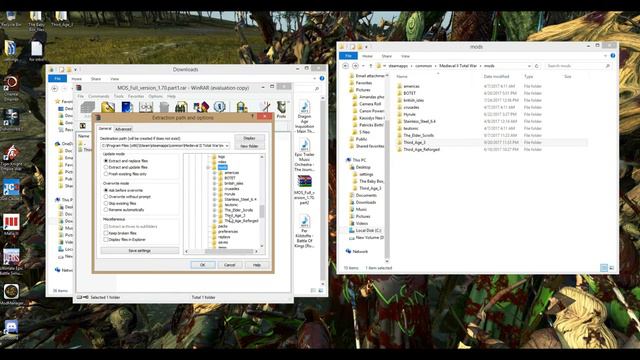
Task: Select Discord desktop shortcut
Action: pyautogui.click(x=11, y=329)
